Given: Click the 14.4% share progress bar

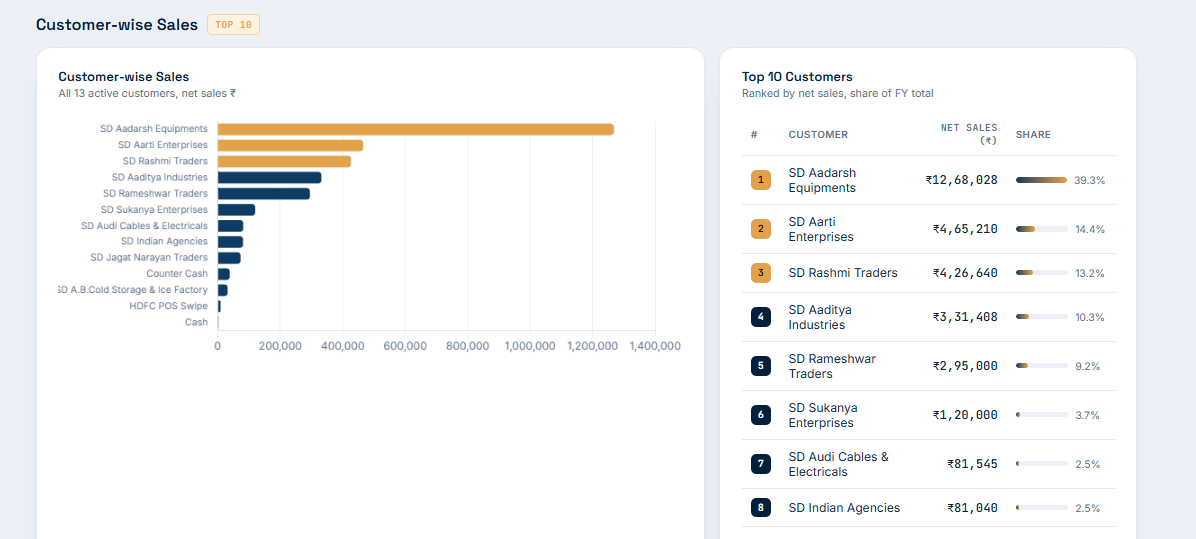Looking at the screenshot, I should point(1041,229).
